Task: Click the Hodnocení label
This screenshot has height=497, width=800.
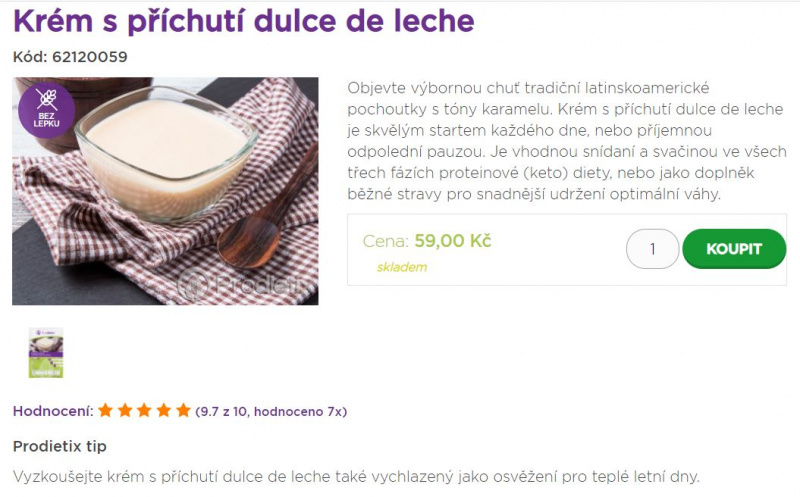Action: [53, 411]
